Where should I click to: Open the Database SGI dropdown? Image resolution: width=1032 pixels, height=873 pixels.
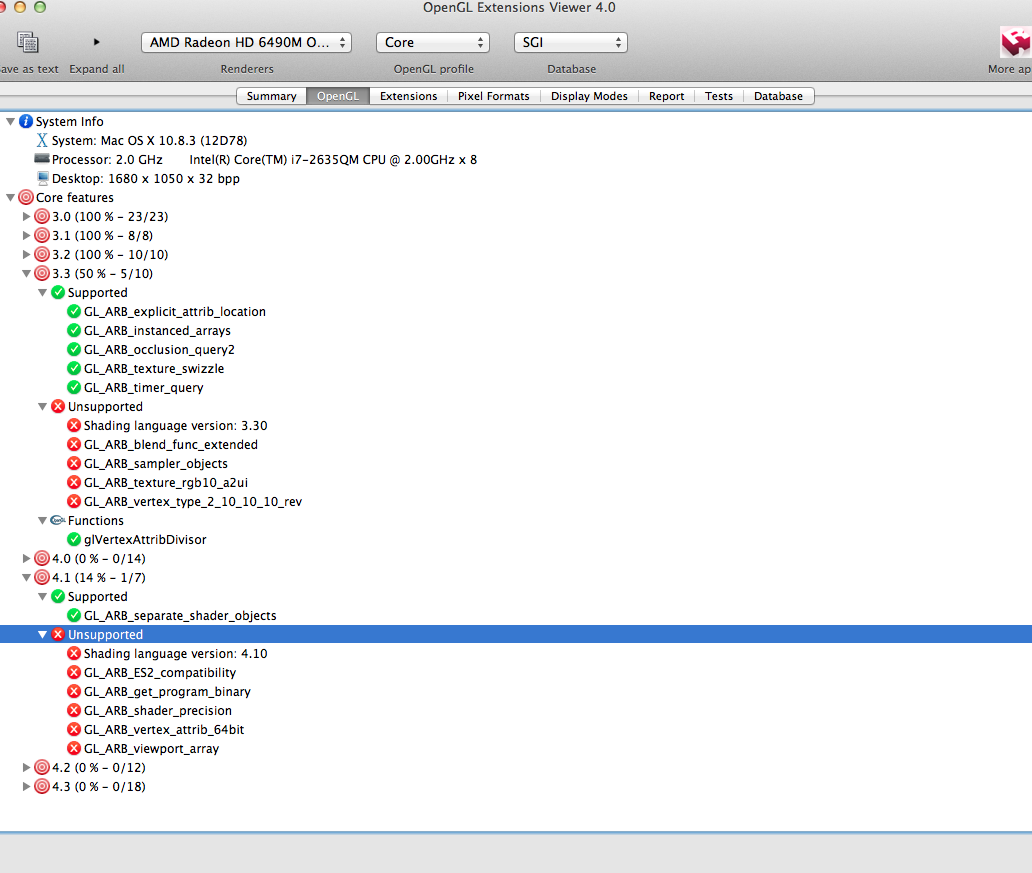(x=571, y=43)
